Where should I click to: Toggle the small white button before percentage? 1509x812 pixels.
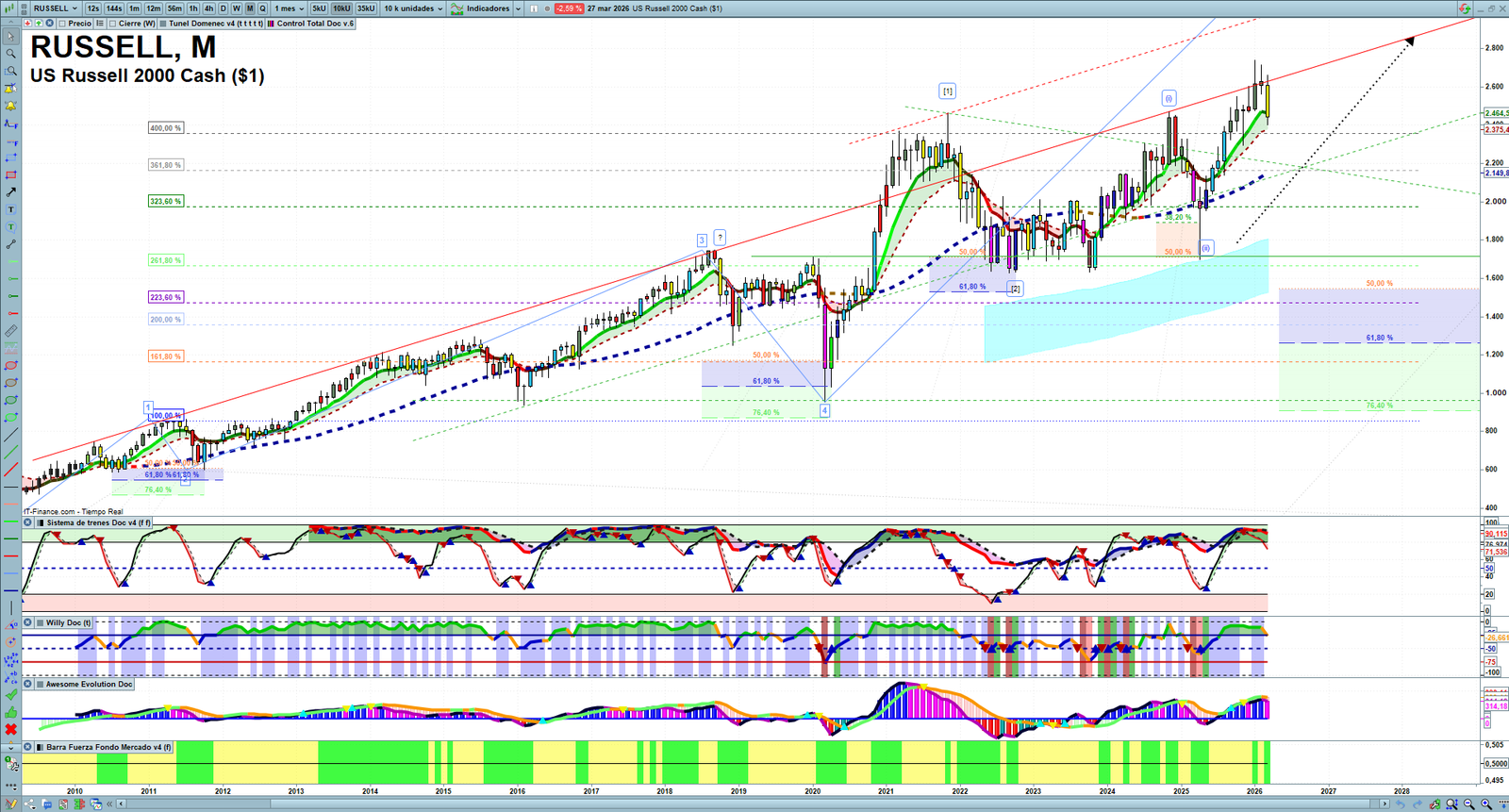click(534, 8)
